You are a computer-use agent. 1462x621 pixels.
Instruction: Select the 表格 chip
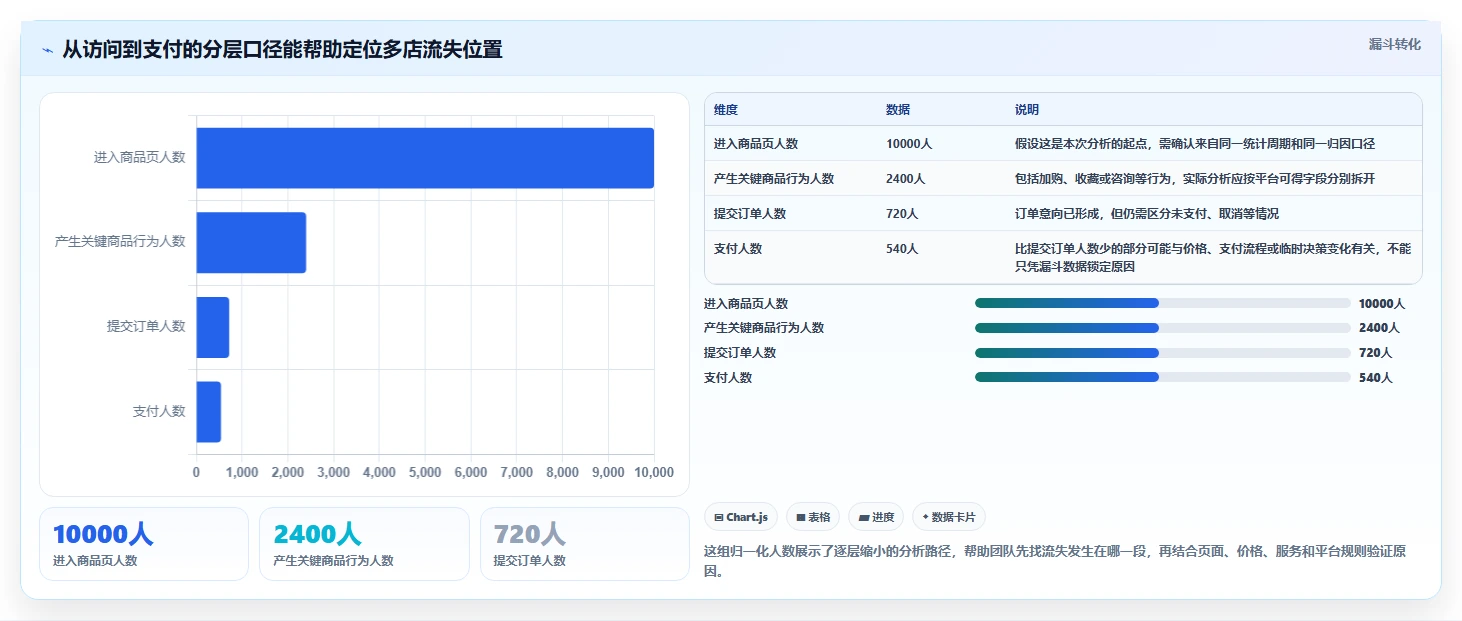813,517
